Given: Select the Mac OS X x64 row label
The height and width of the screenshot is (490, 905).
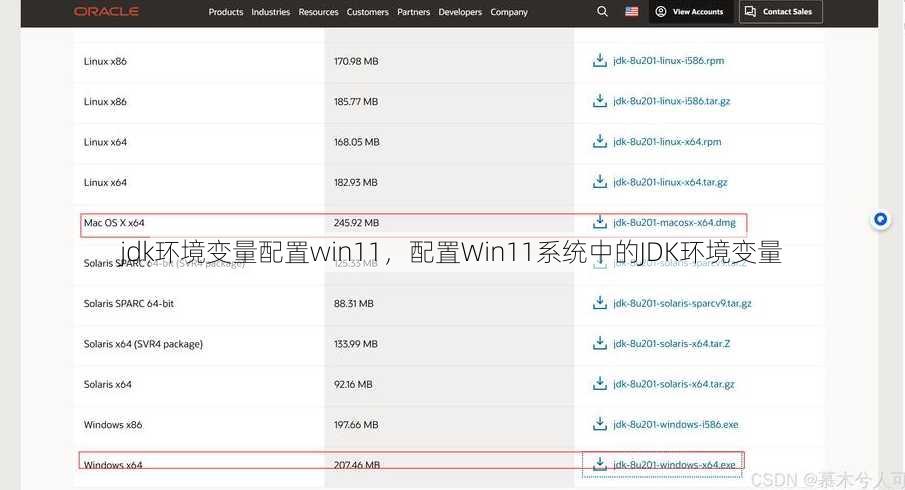Looking at the screenshot, I should click(x=114, y=223).
